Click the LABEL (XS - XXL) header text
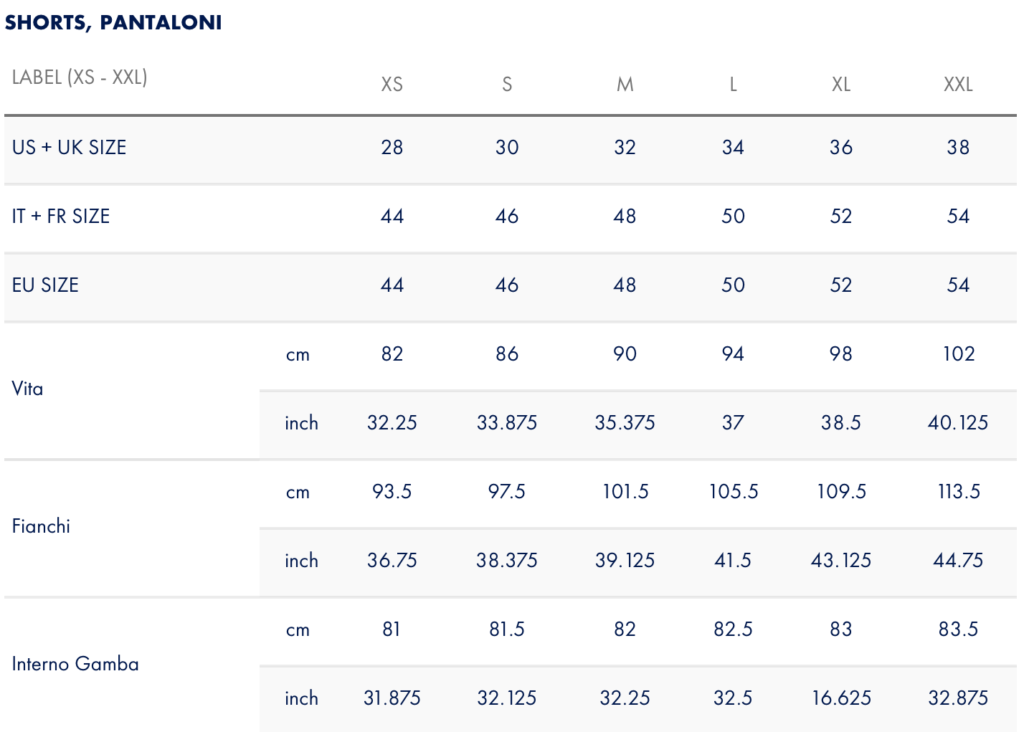 [80, 77]
